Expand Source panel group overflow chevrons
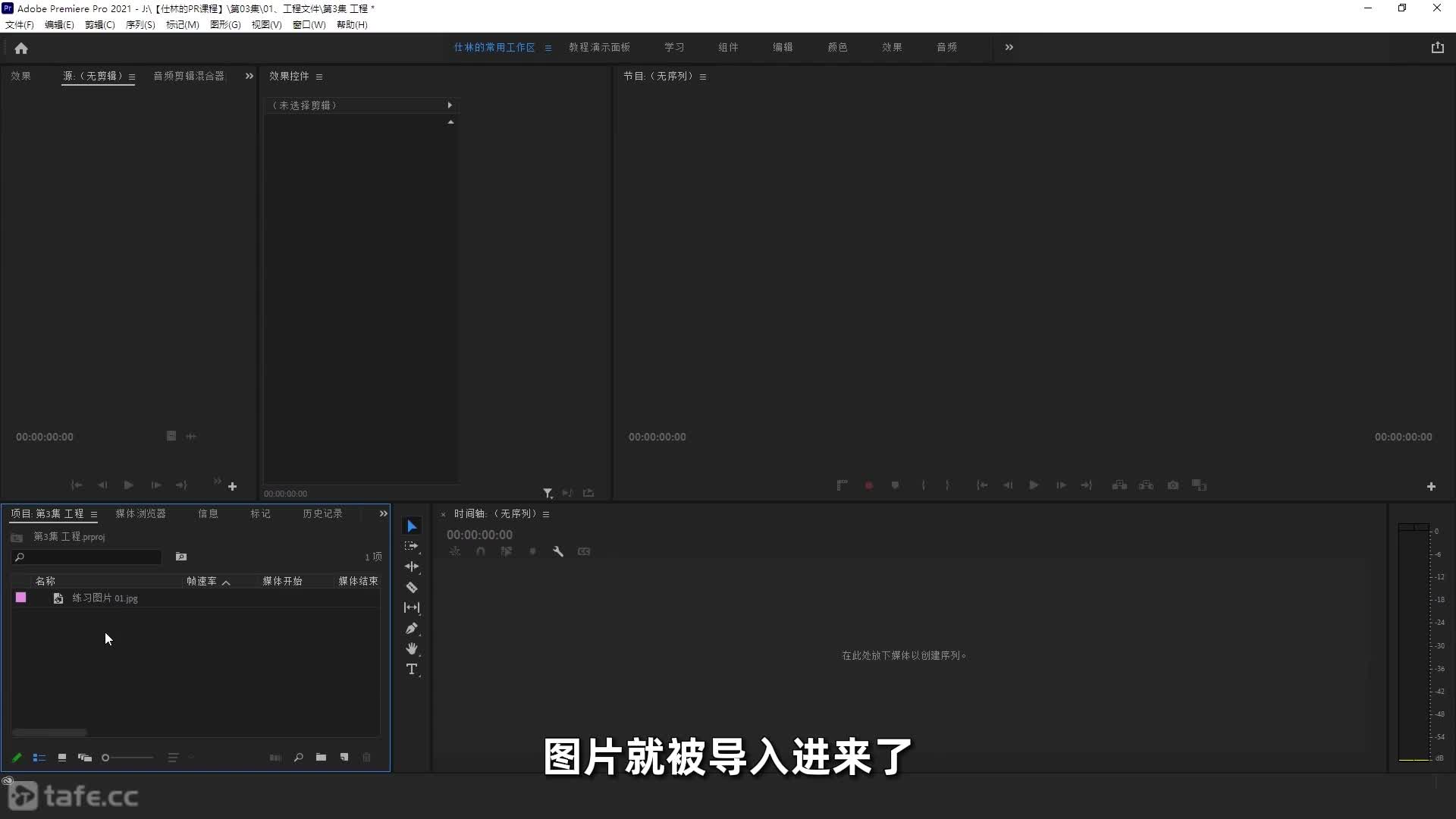 249,76
